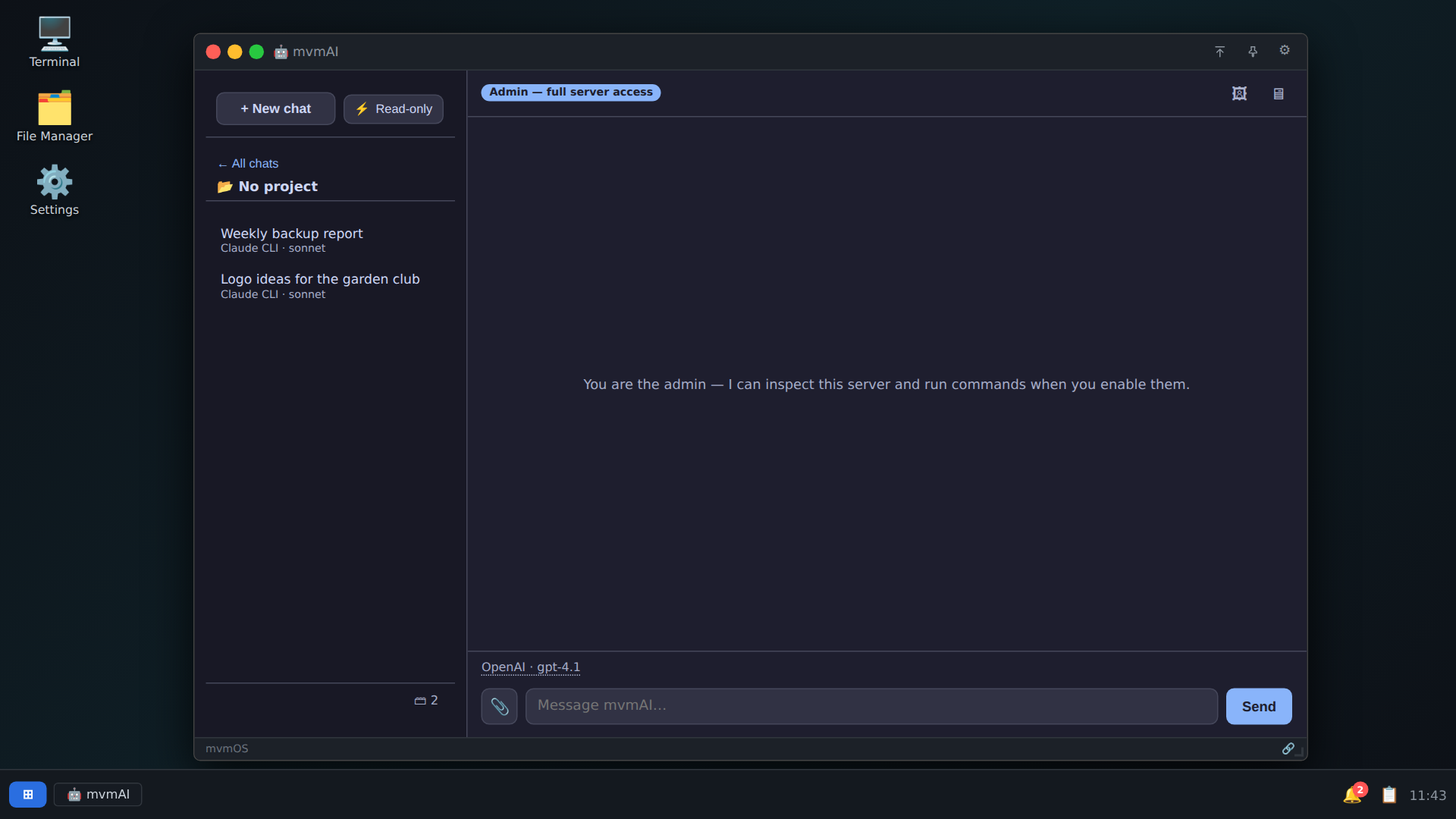The height and width of the screenshot is (819, 1456).
Task: Minimize mvmAI with the yellow button
Action: pos(235,52)
